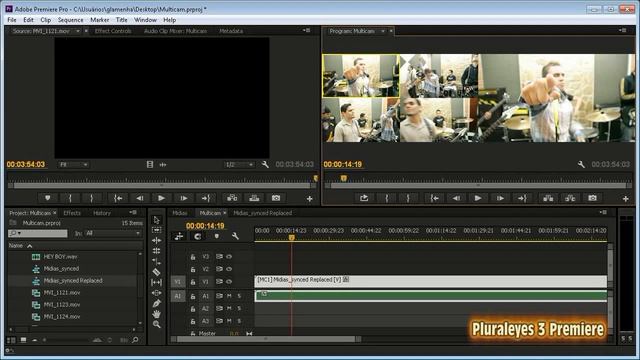Click Program monitor Extract button
Viewport: 640px width, 360px height.
[x=570, y=198]
